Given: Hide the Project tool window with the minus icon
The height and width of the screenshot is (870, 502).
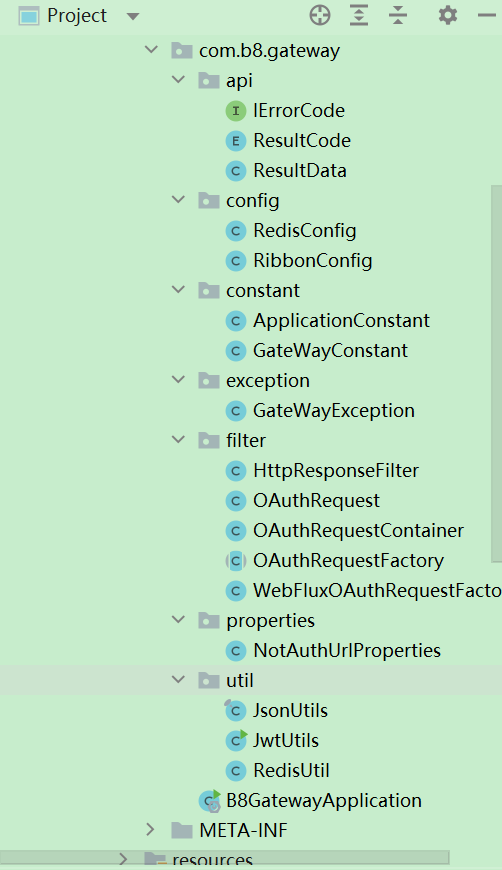Looking at the screenshot, I should [487, 16].
